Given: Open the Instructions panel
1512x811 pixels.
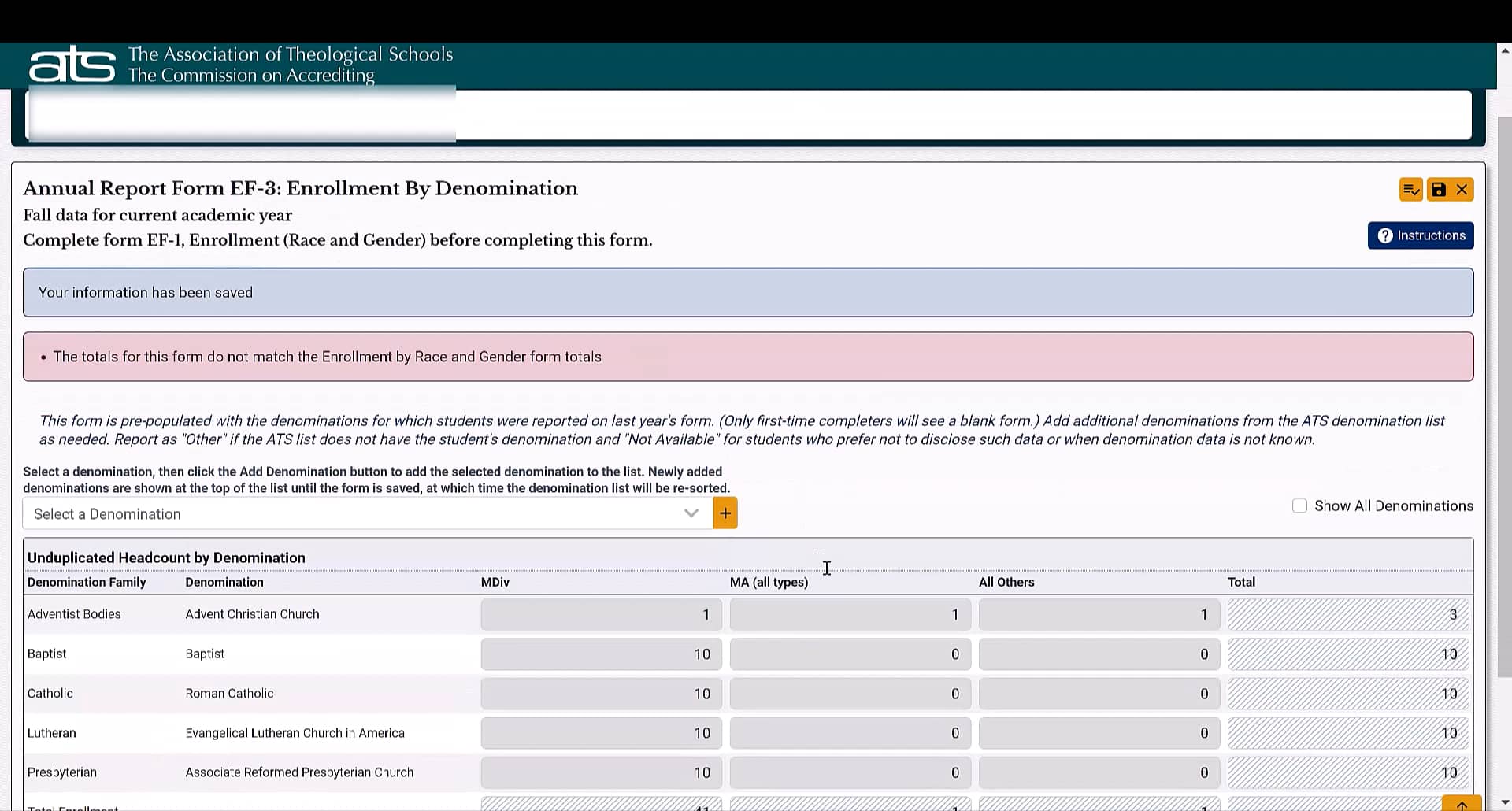Looking at the screenshot, I should click(1420, 235).
